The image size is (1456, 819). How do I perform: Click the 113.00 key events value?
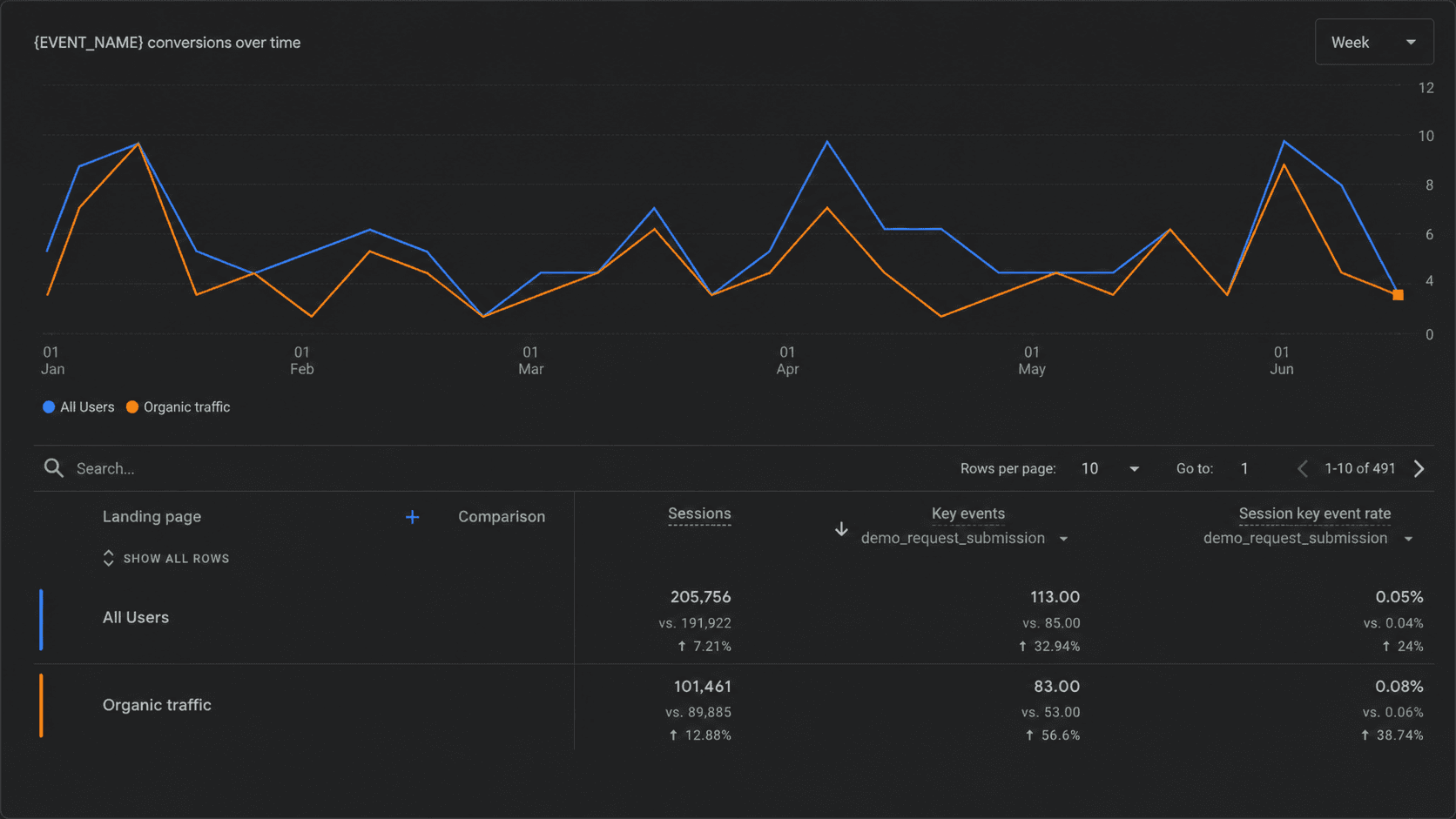(x=1055, y=597)
